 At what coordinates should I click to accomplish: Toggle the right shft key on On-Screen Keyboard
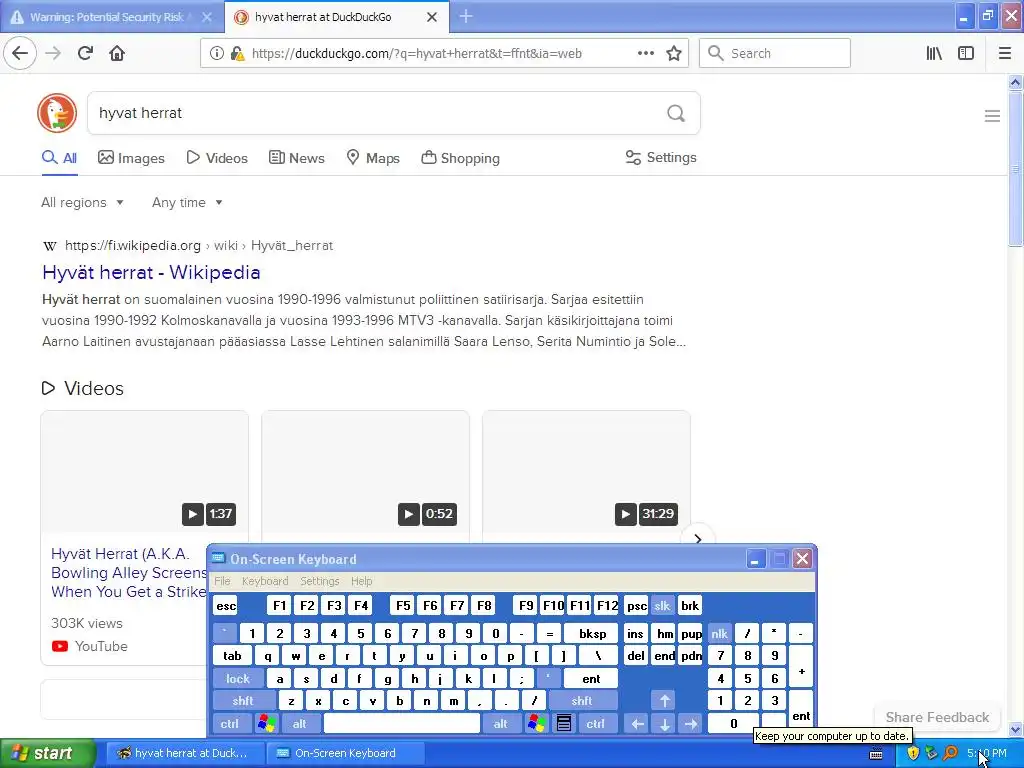582,701
